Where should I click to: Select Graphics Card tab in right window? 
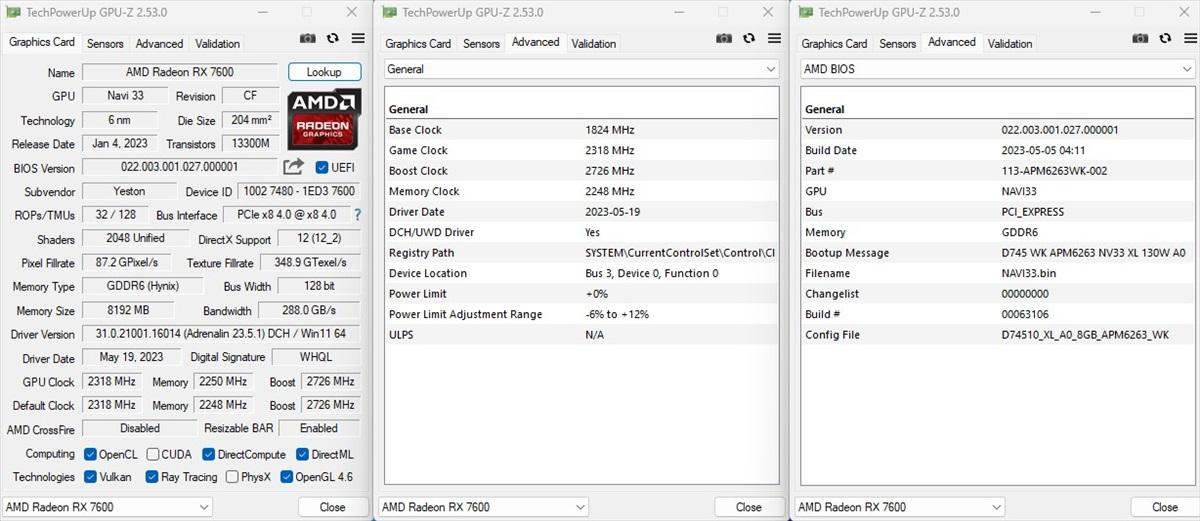pyautogui.click(x=834, y=44)
